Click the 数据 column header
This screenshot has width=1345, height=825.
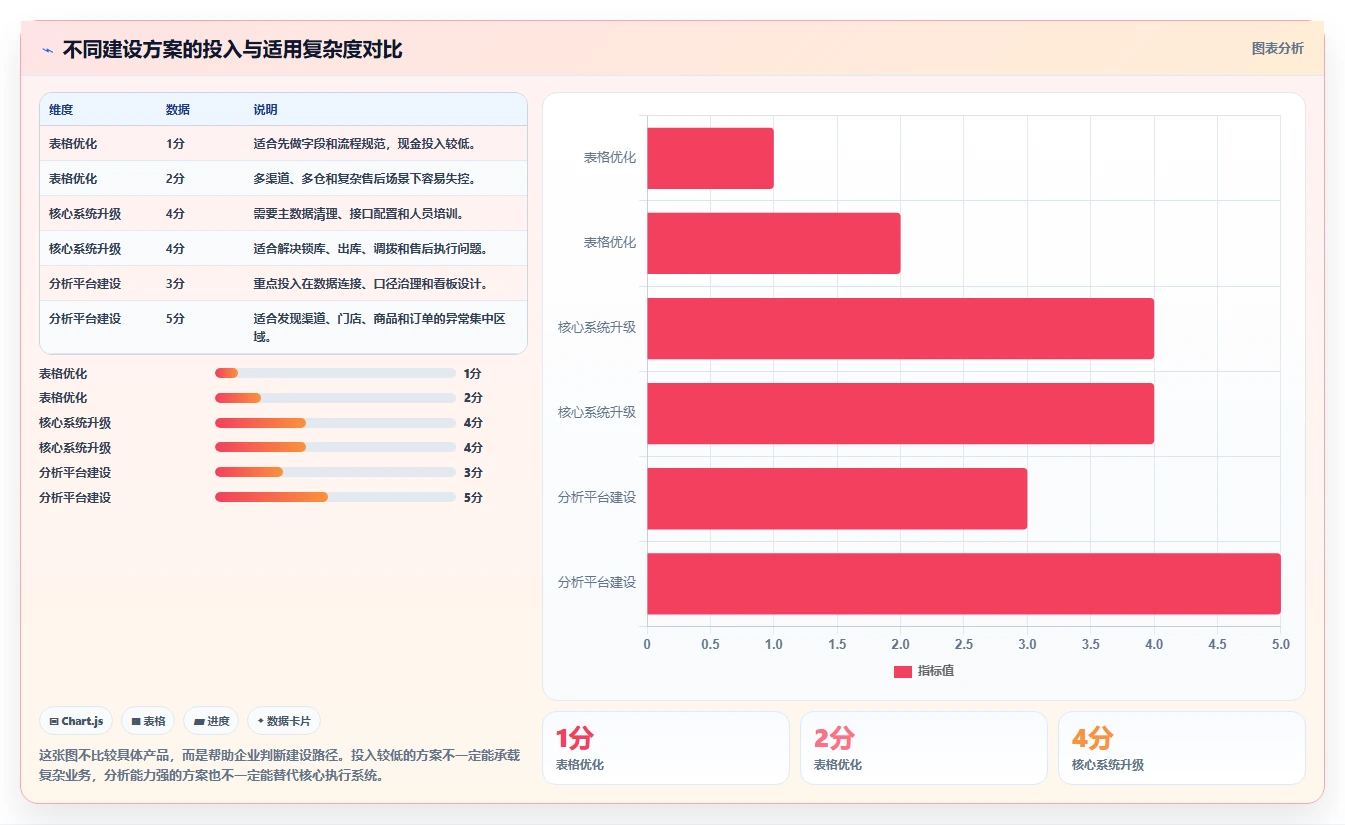pos(178,110)
